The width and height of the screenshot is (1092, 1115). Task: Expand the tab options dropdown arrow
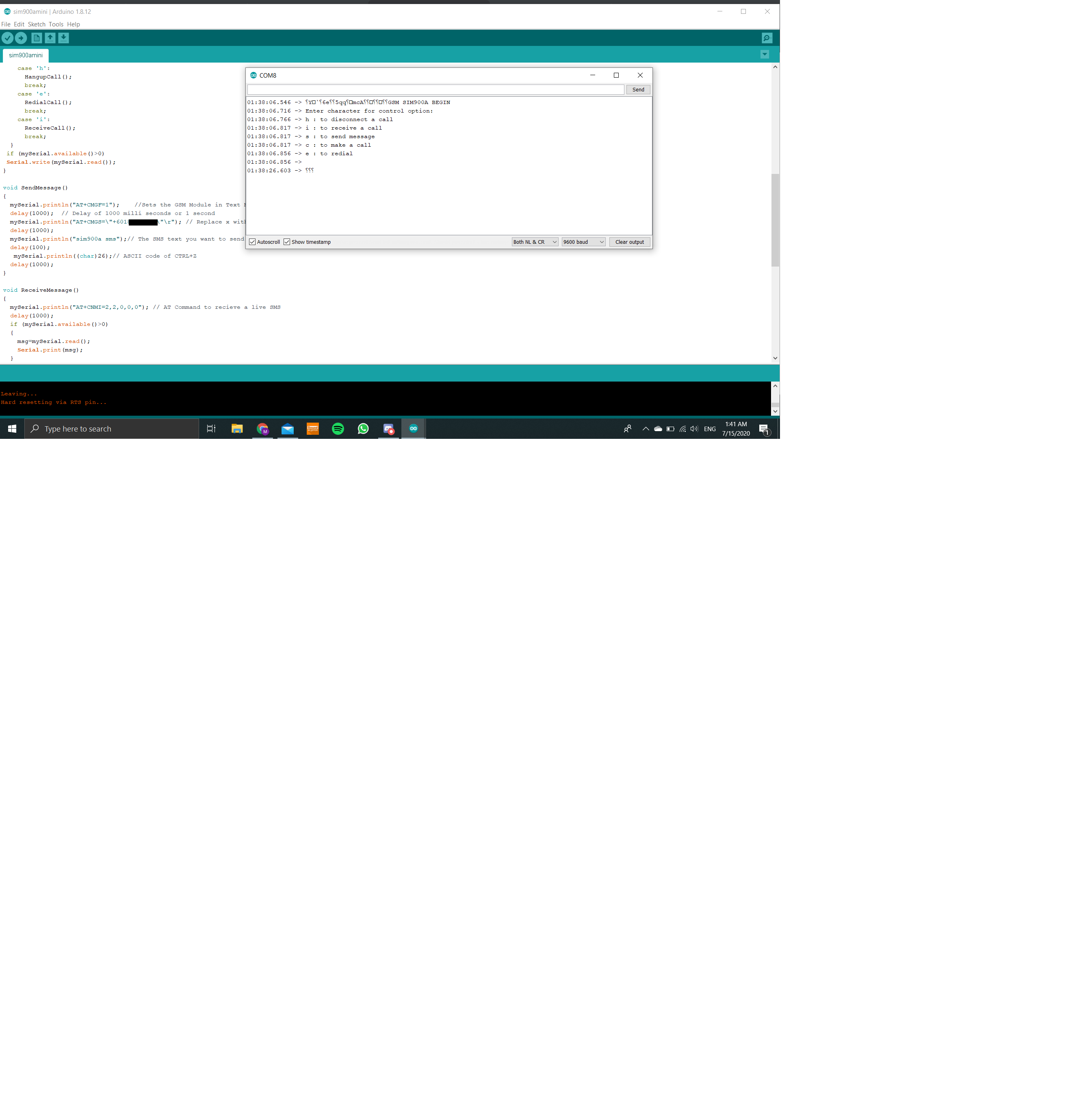(x=765, y=54)
